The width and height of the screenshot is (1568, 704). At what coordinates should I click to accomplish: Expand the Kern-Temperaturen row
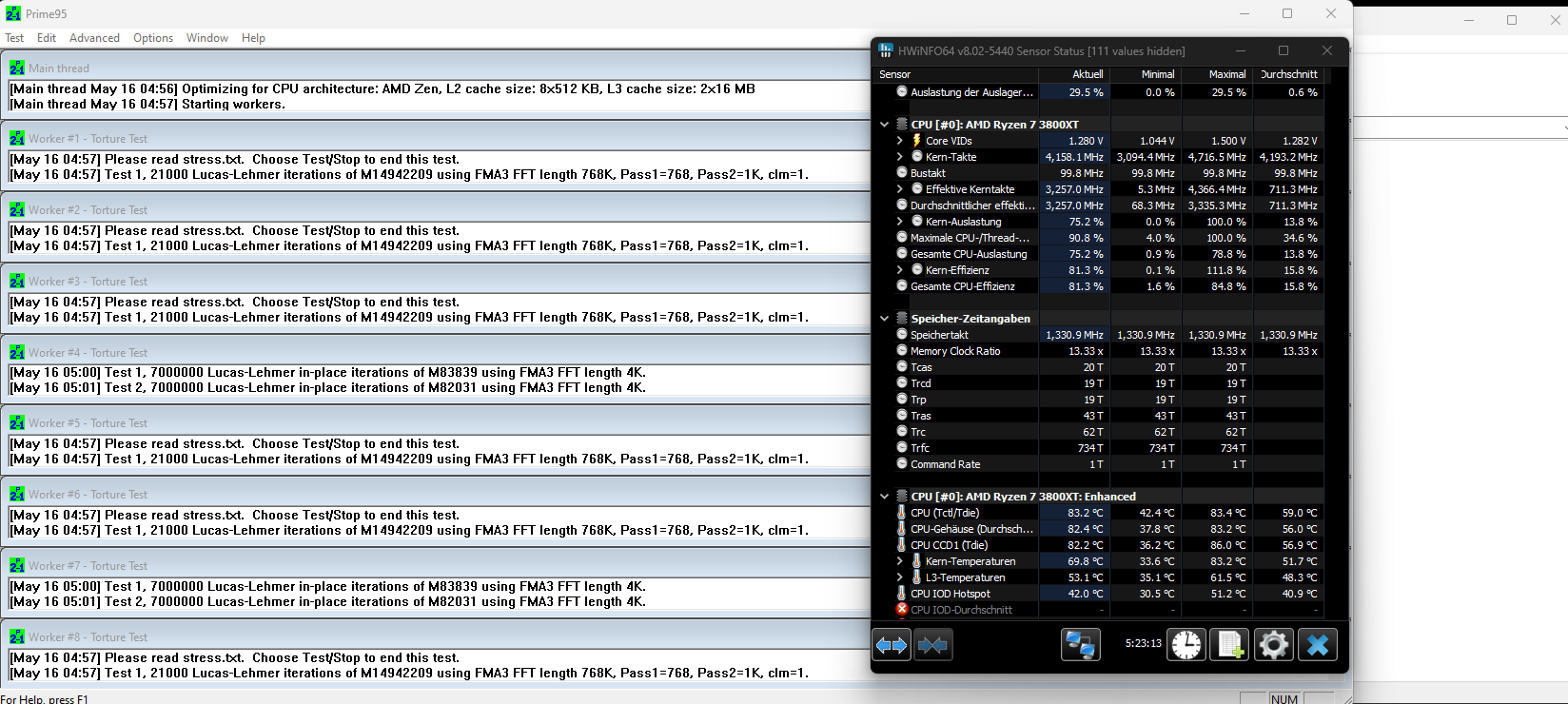900,561
